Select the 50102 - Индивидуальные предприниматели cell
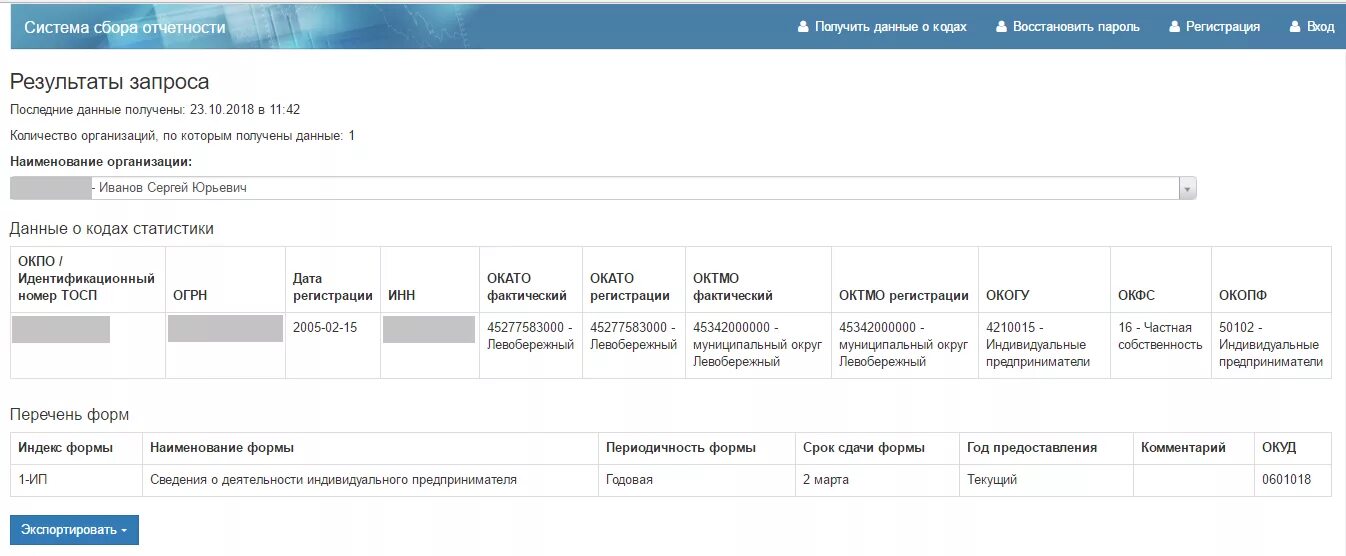 pyautogui.click(x=1271, y=345)
